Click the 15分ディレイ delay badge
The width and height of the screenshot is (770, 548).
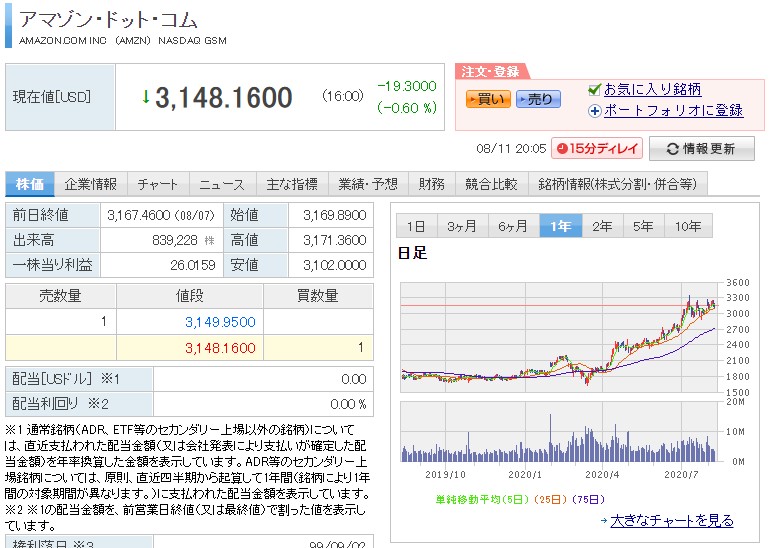tap(597, 149)
